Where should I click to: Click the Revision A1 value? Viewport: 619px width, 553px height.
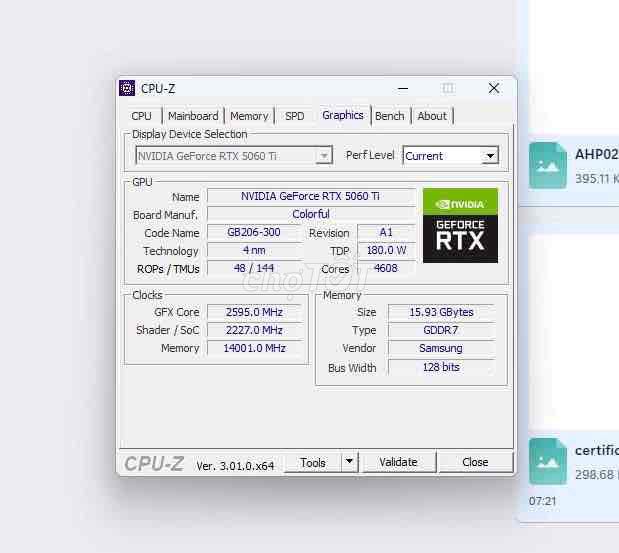pyautogui.click(x=386, y=232)
